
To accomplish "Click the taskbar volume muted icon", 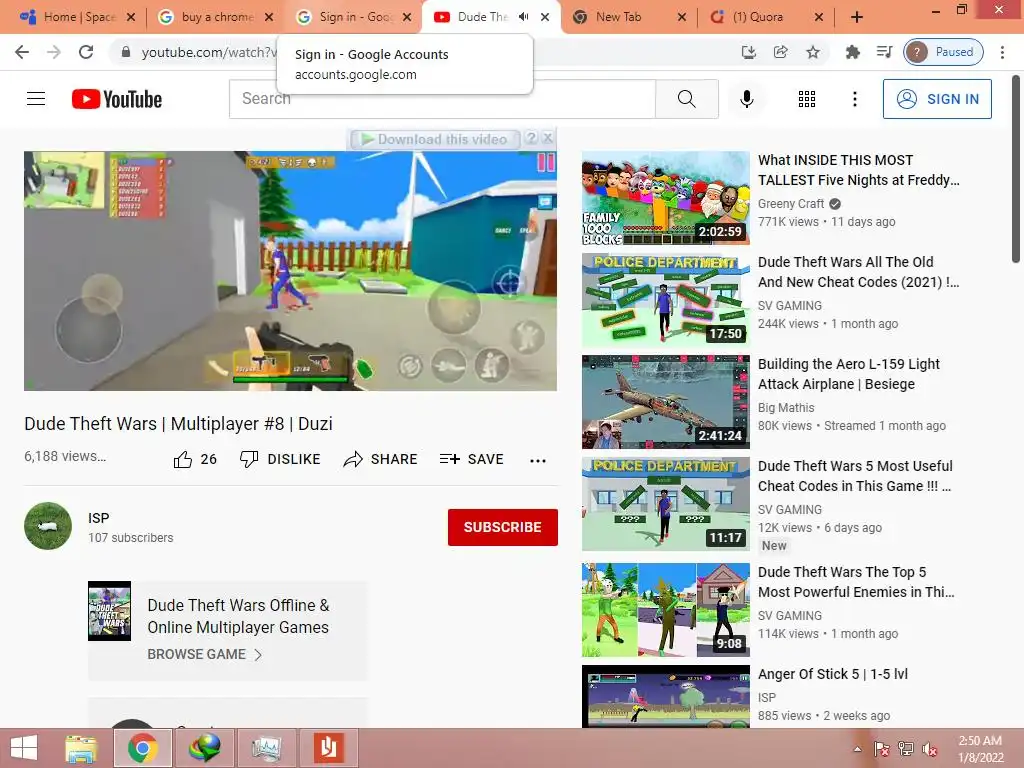I will [930, 749].
